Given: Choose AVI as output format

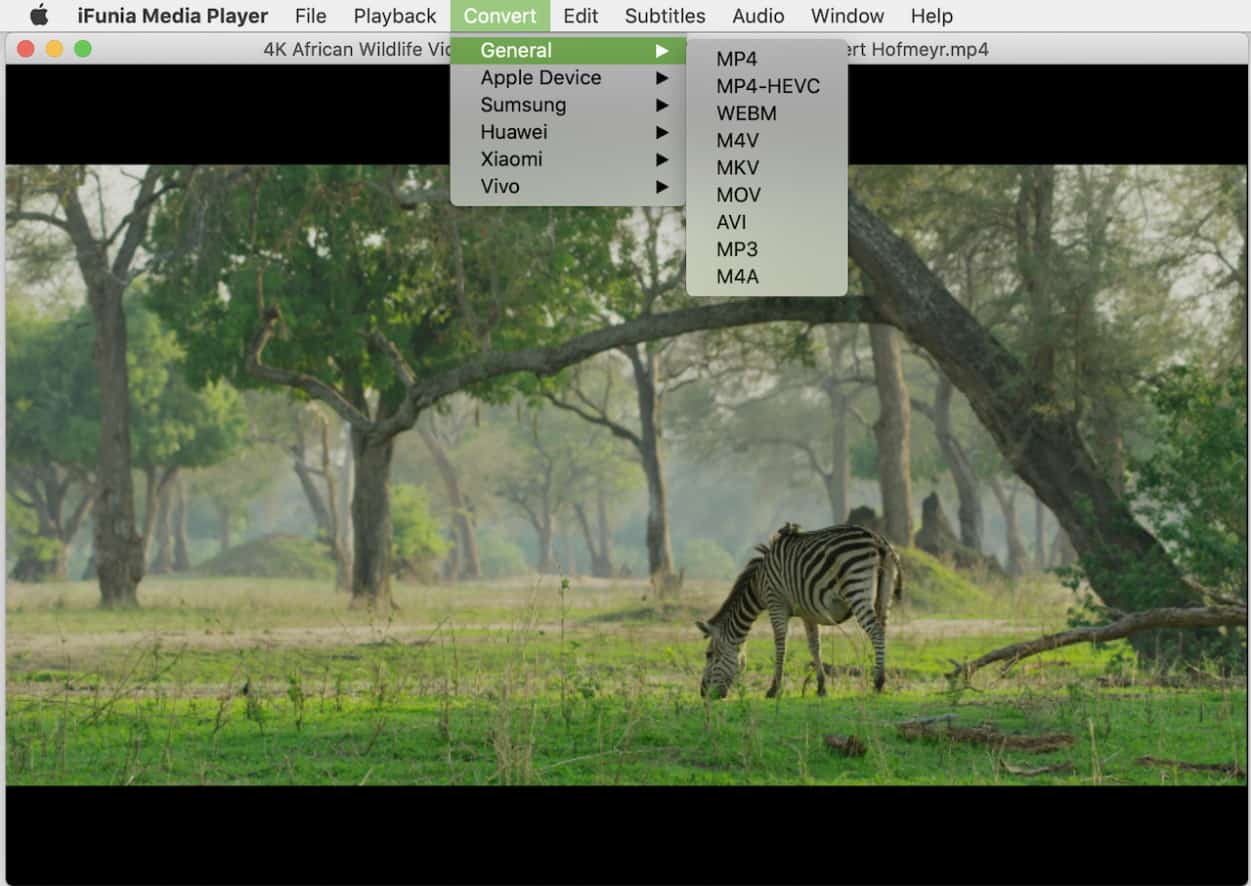Looking at the screenshot, I should [x=731, y=222].
